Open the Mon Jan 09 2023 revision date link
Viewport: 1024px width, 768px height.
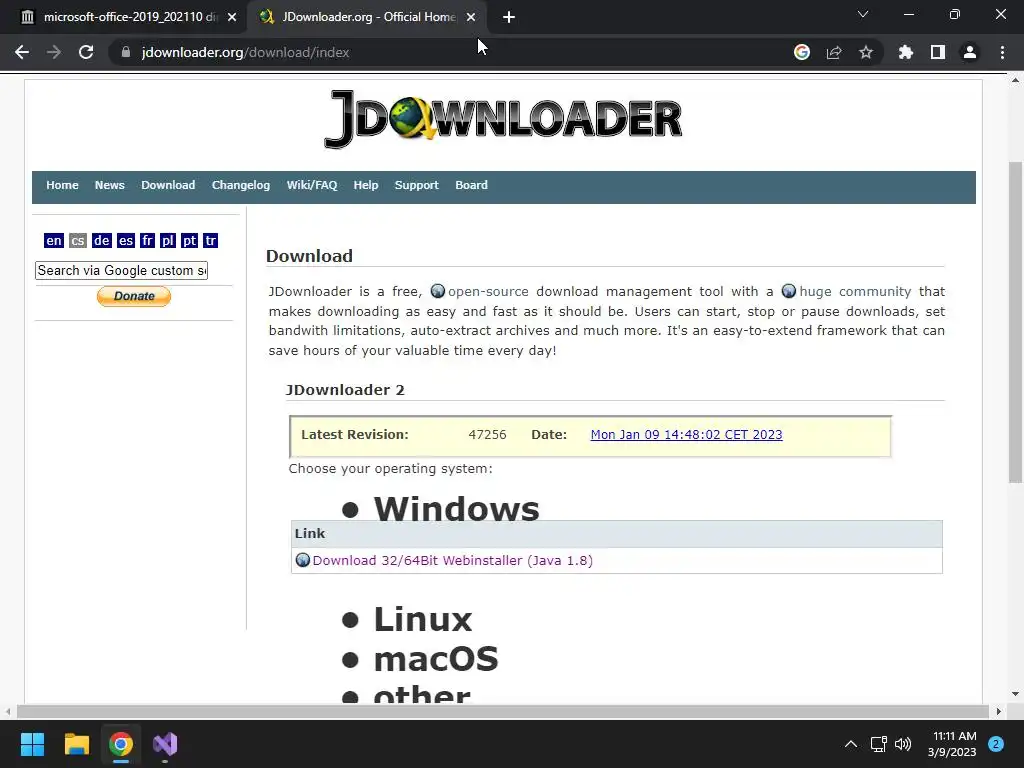click(x=686, y=435)
